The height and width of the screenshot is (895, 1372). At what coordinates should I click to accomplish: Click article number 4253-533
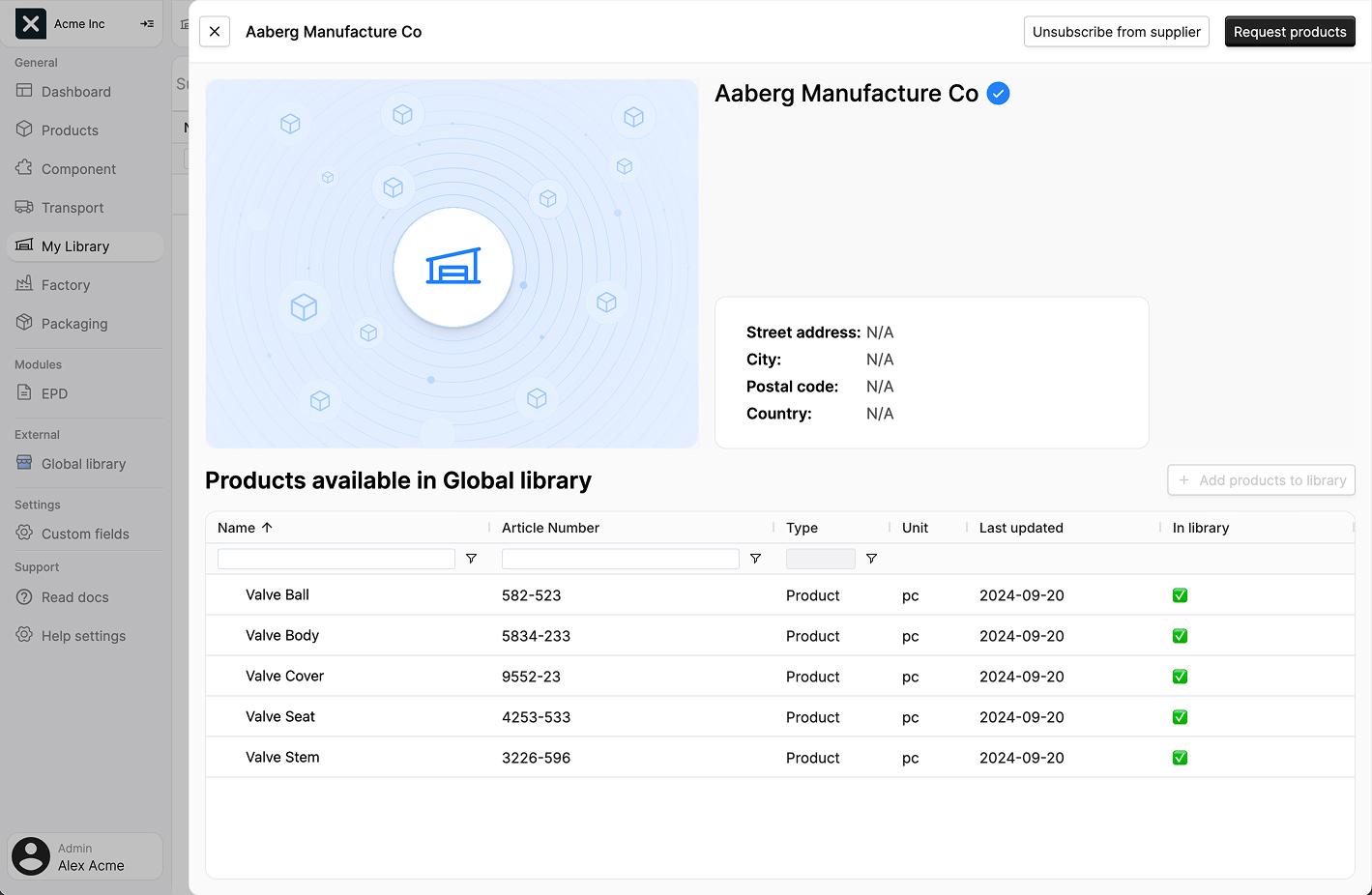coord(536,717)
